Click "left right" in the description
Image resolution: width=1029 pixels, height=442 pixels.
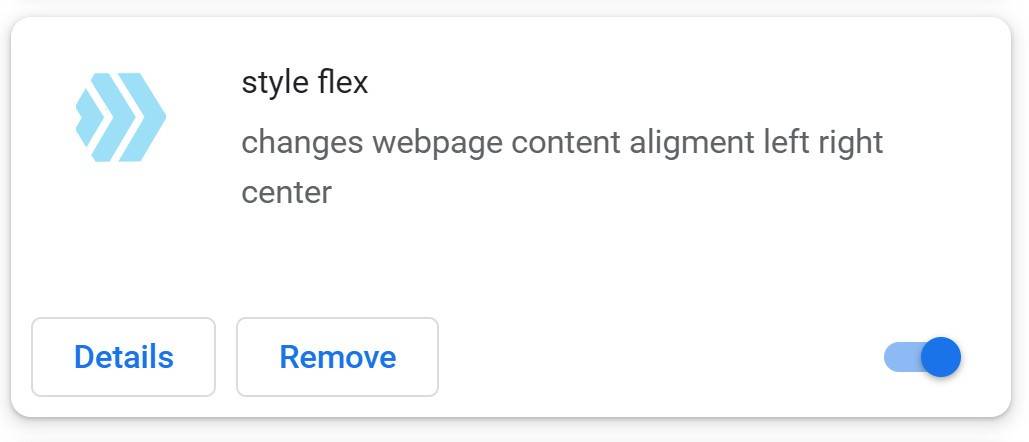[823, 142]
